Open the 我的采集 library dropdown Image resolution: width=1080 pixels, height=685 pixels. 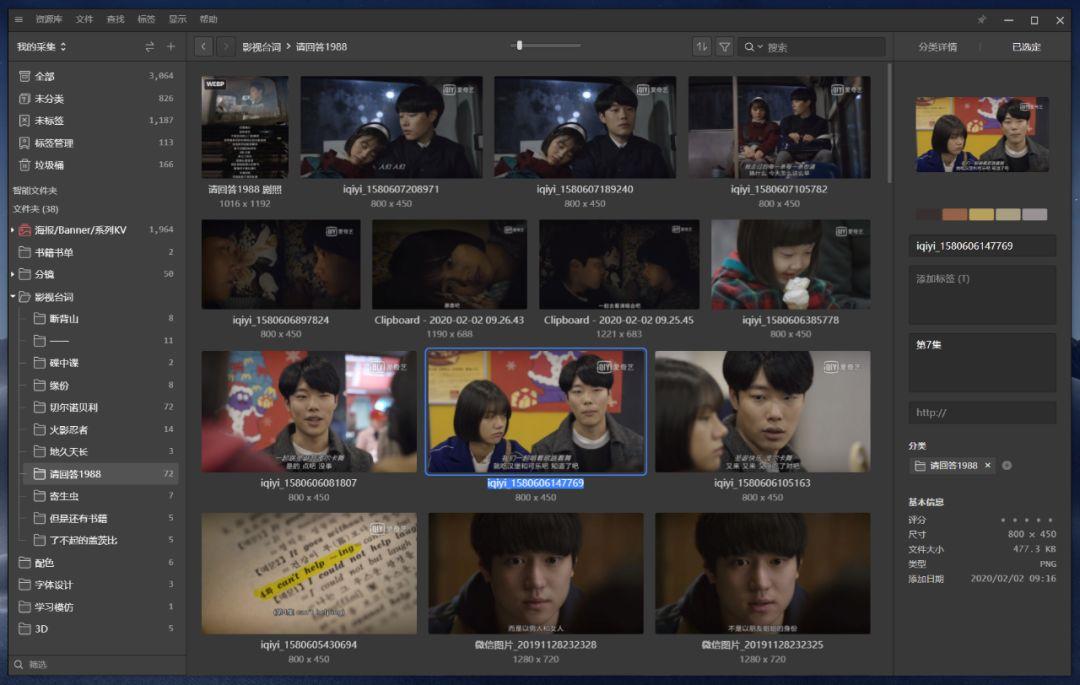click(41, 47)
